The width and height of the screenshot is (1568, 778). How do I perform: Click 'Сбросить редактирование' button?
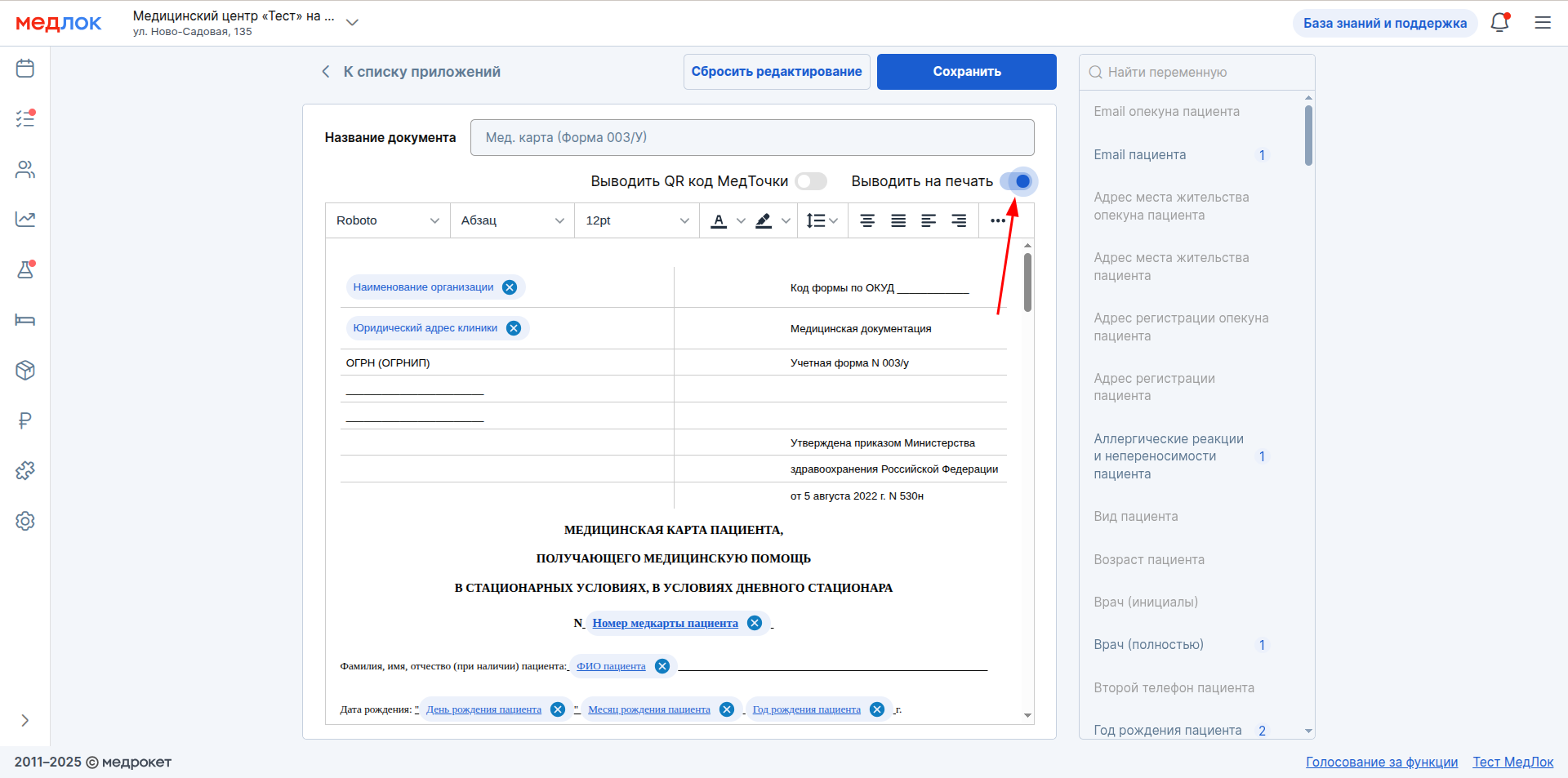[776, 72]
